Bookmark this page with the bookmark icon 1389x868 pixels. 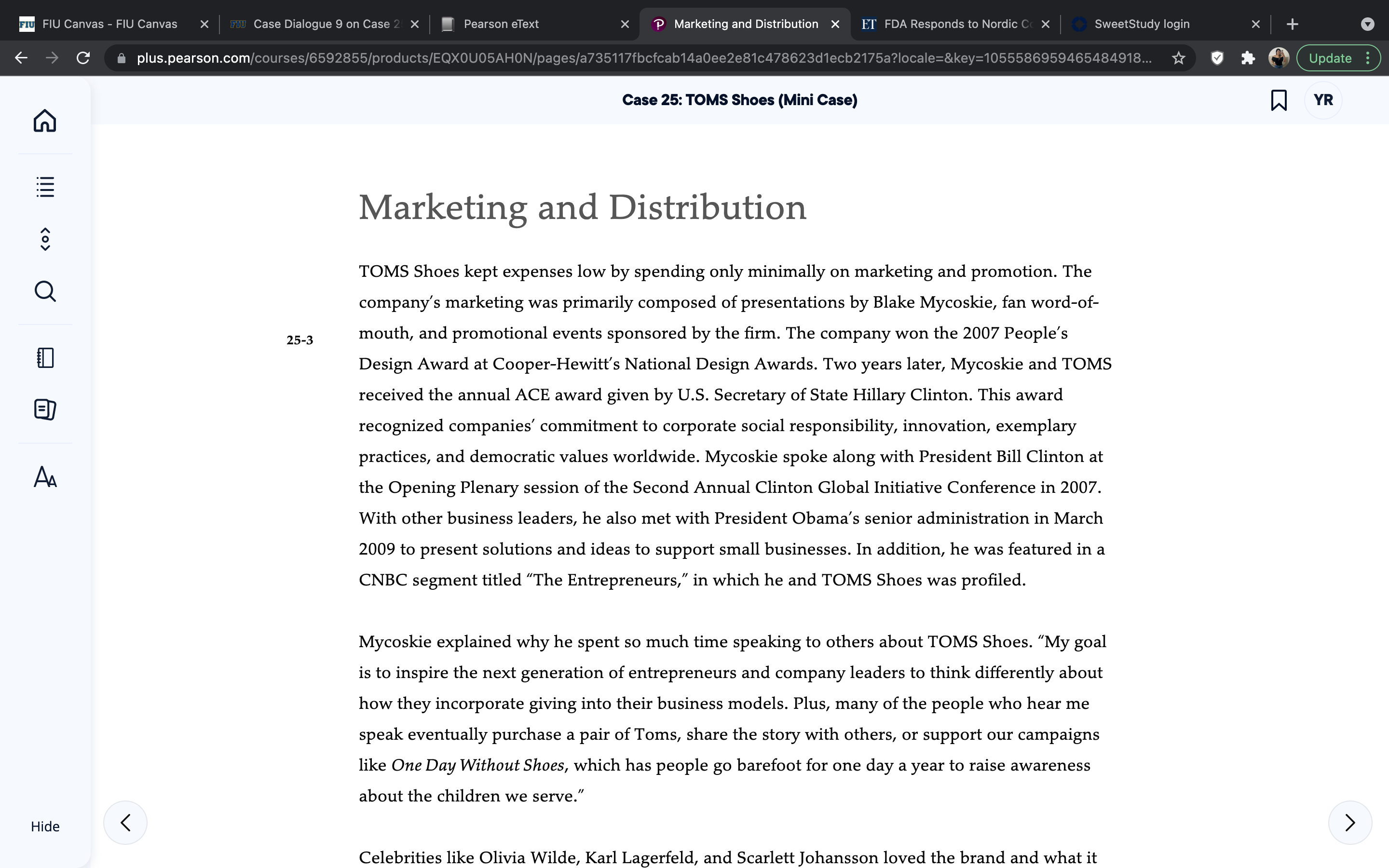[x=1279, y=100]
